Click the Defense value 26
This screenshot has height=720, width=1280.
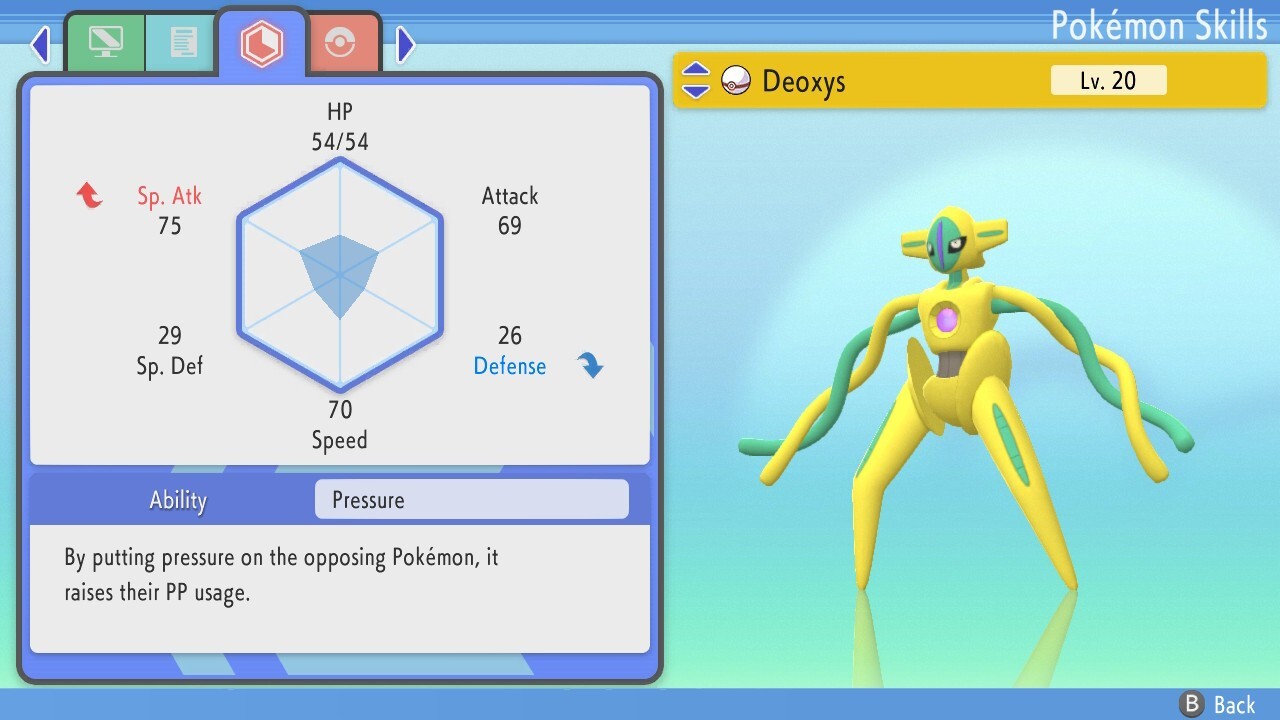click(x=510, y=336)
